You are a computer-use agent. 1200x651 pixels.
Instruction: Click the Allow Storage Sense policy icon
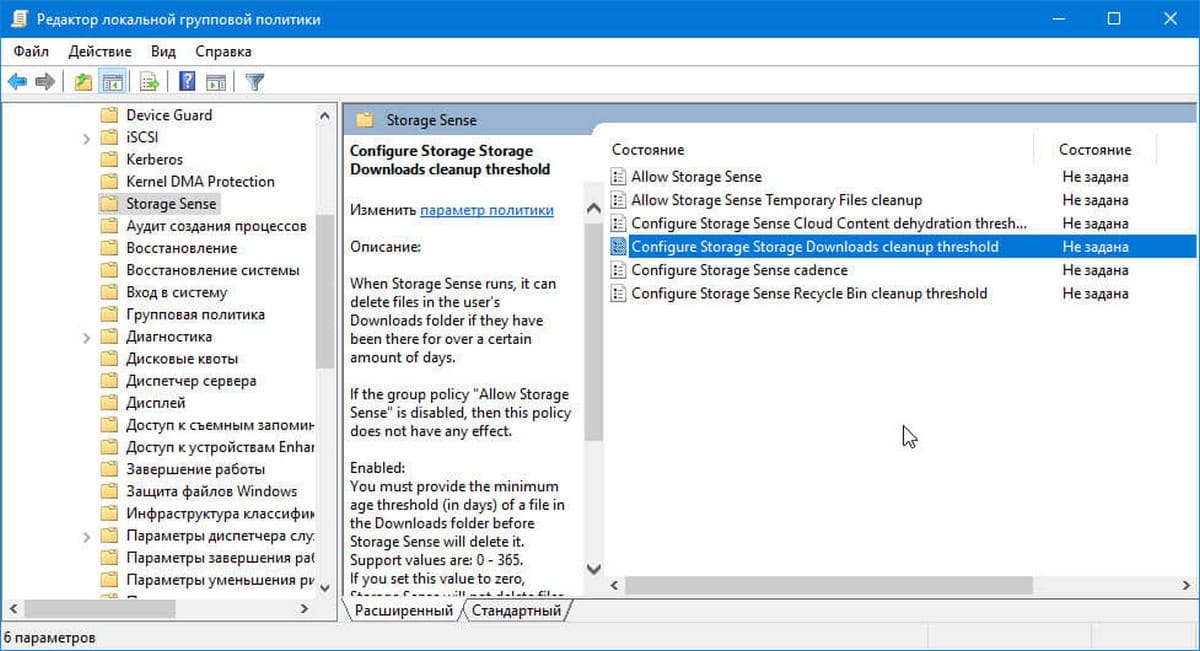pos(619,177)
